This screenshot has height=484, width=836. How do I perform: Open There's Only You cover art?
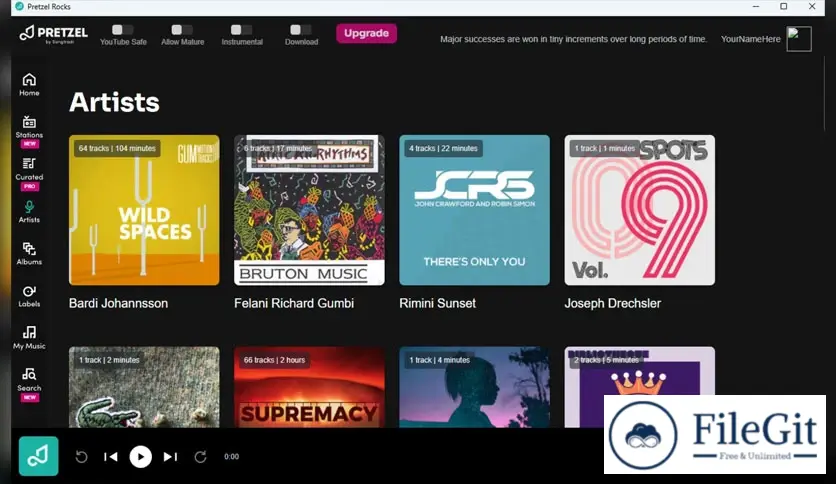pos(475,210)
